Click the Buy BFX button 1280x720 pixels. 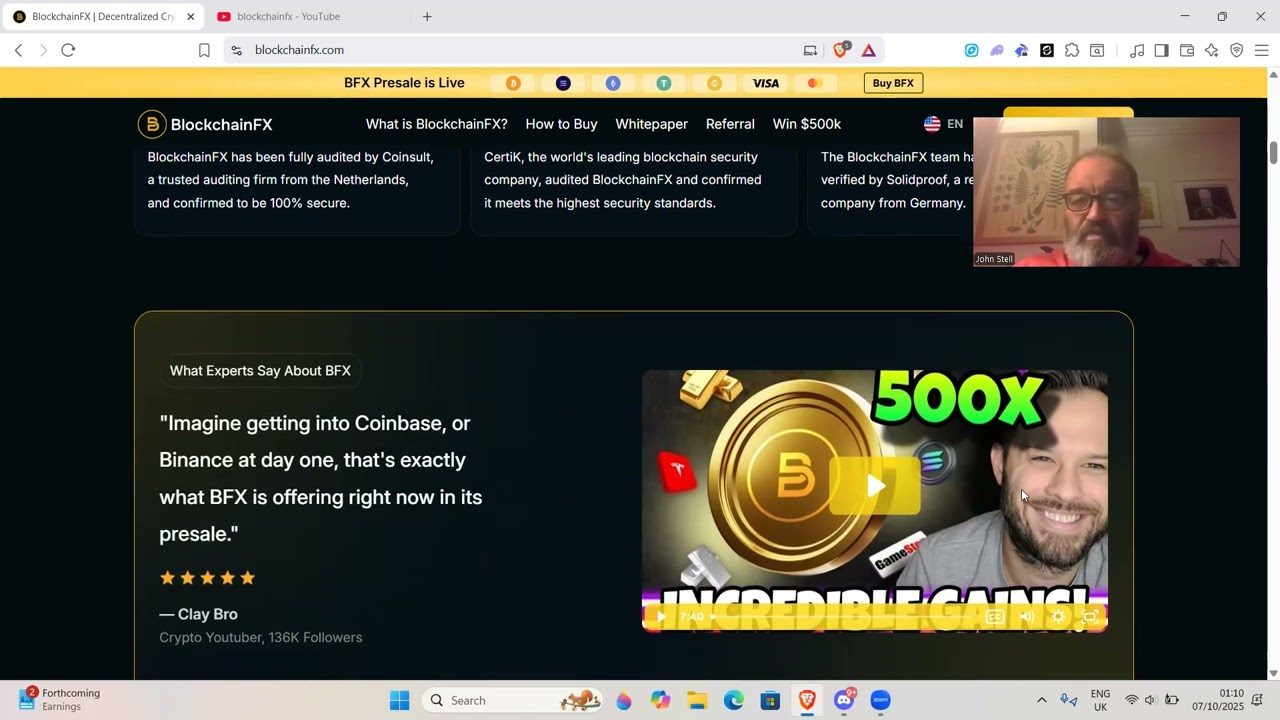(893, 83)
